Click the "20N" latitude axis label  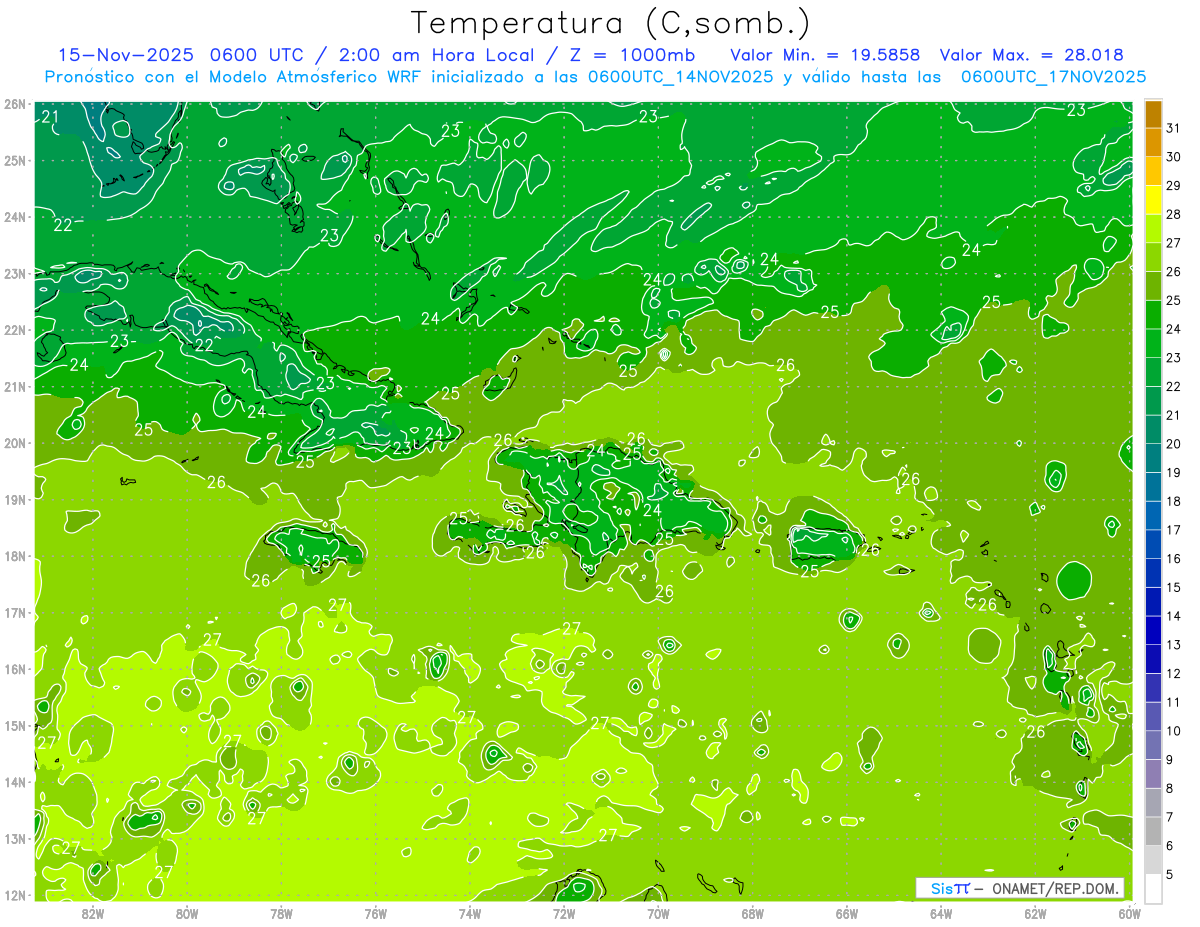click(15, 443)
